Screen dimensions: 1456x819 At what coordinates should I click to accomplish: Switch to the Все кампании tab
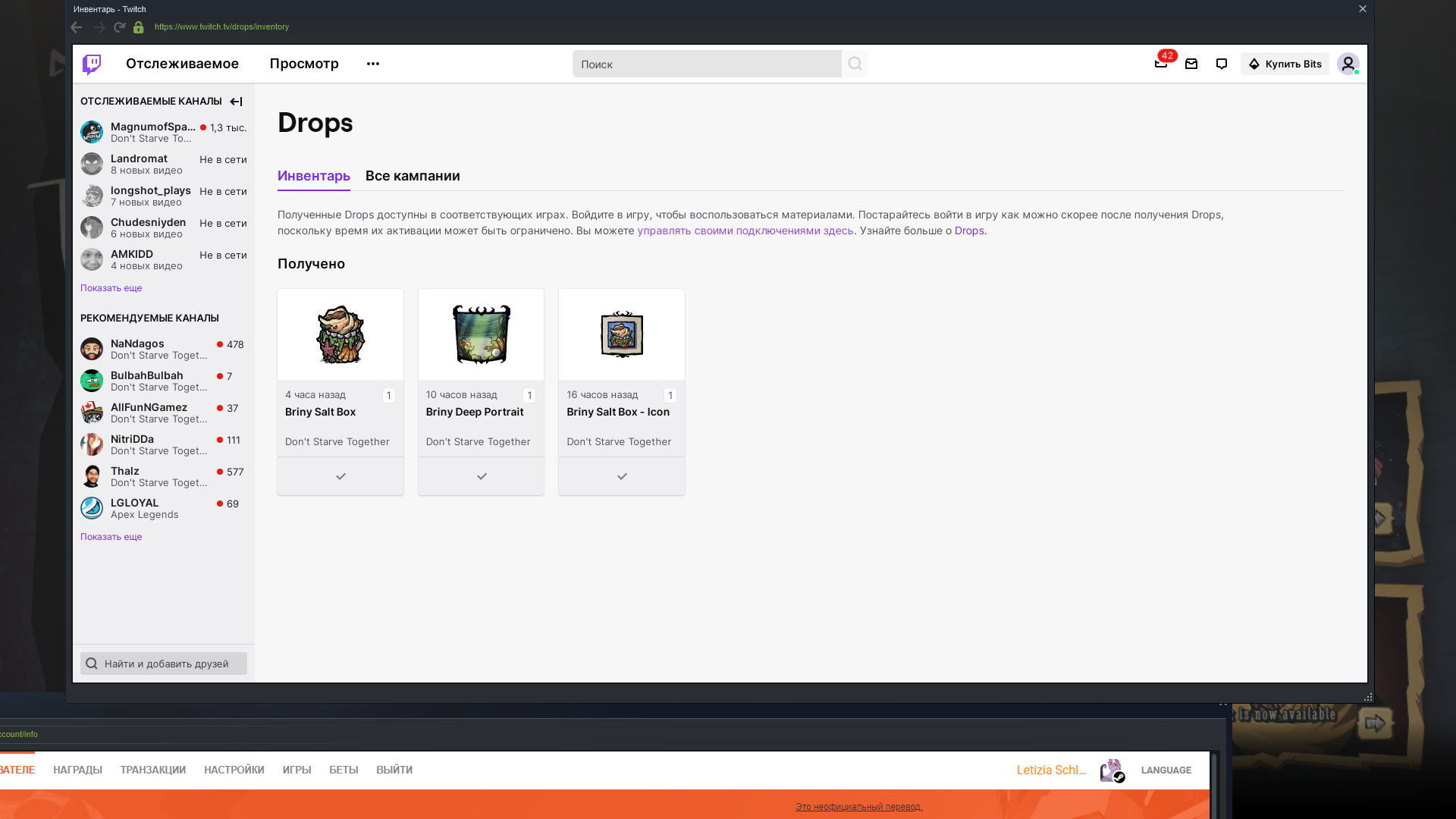pos(413,176)
